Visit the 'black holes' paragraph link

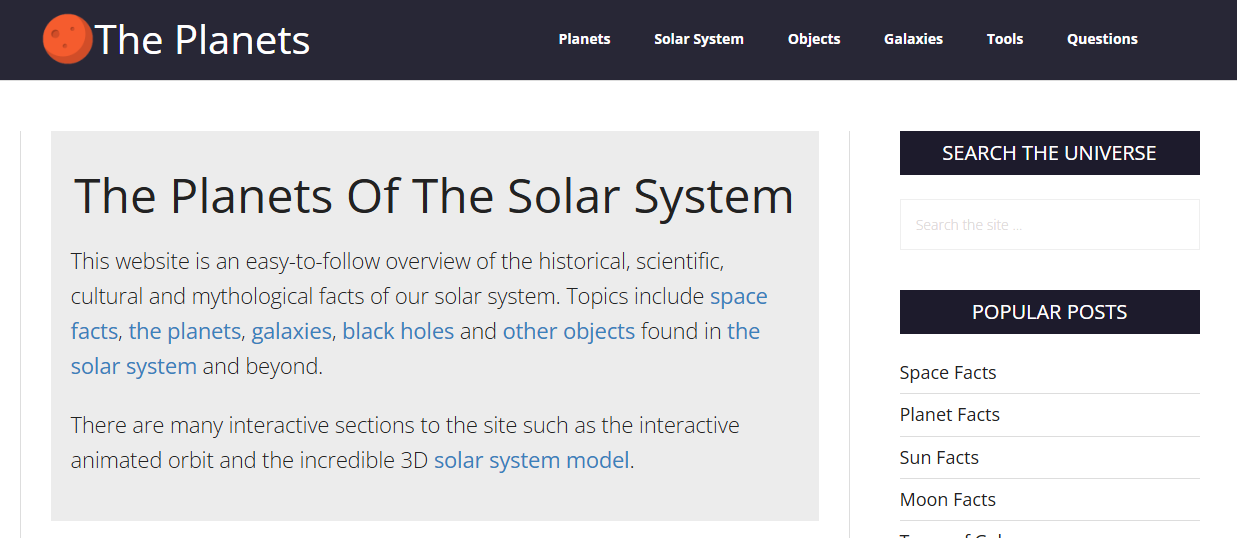pyautogui.click(x=398, y=331)
